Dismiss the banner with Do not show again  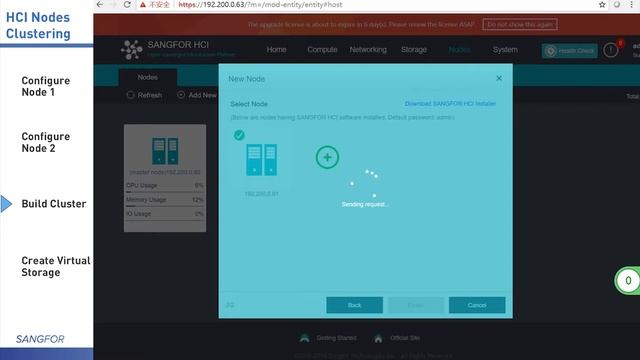point(520,24)
